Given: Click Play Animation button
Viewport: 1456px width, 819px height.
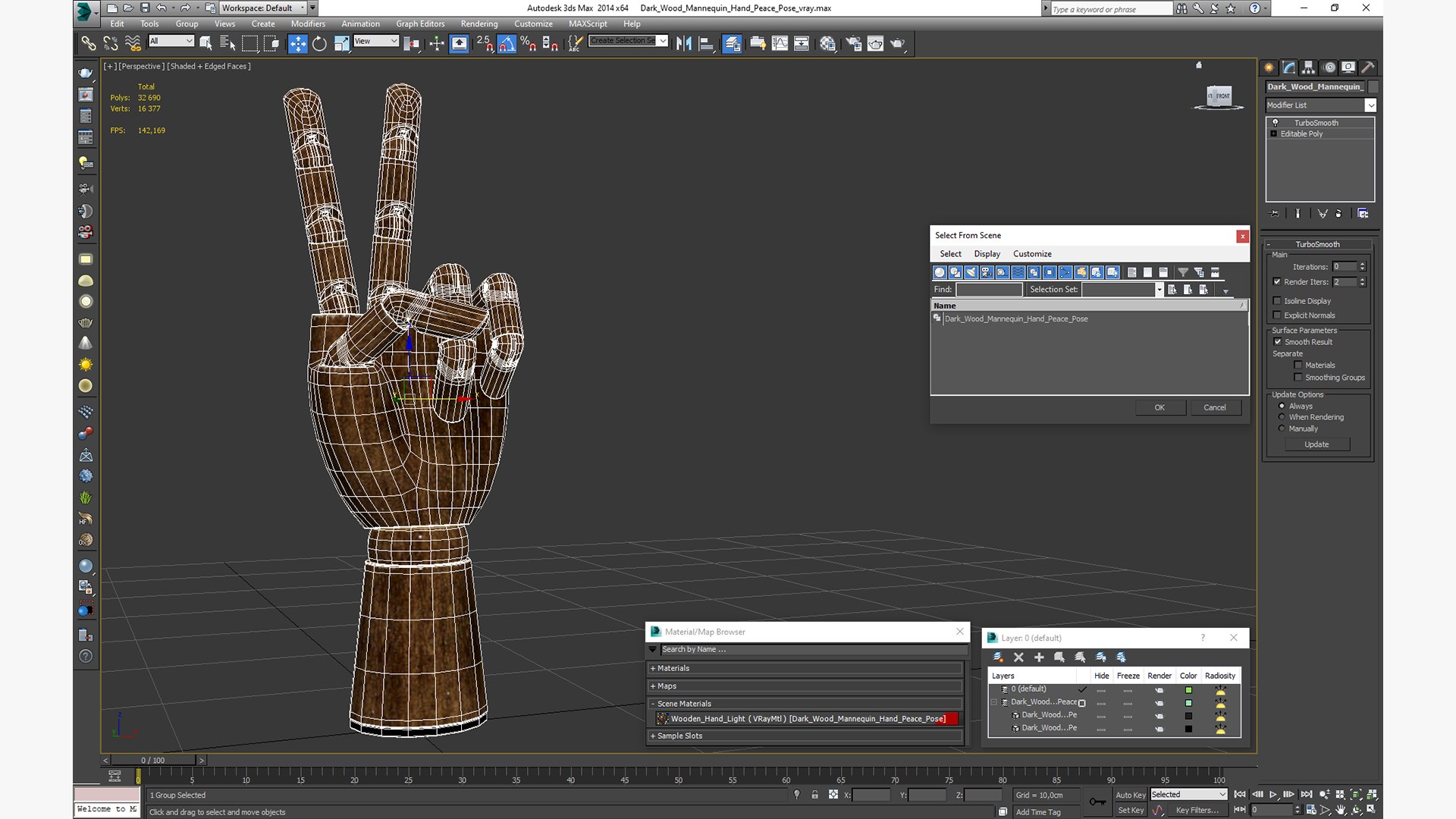Looking at the screenshot, I should [1273, 795].
